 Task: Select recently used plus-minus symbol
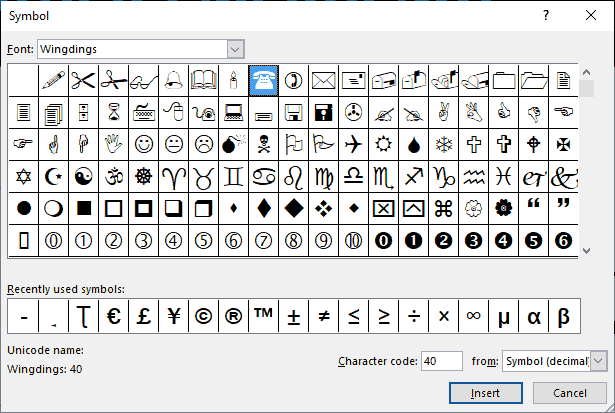click(293, 316)
